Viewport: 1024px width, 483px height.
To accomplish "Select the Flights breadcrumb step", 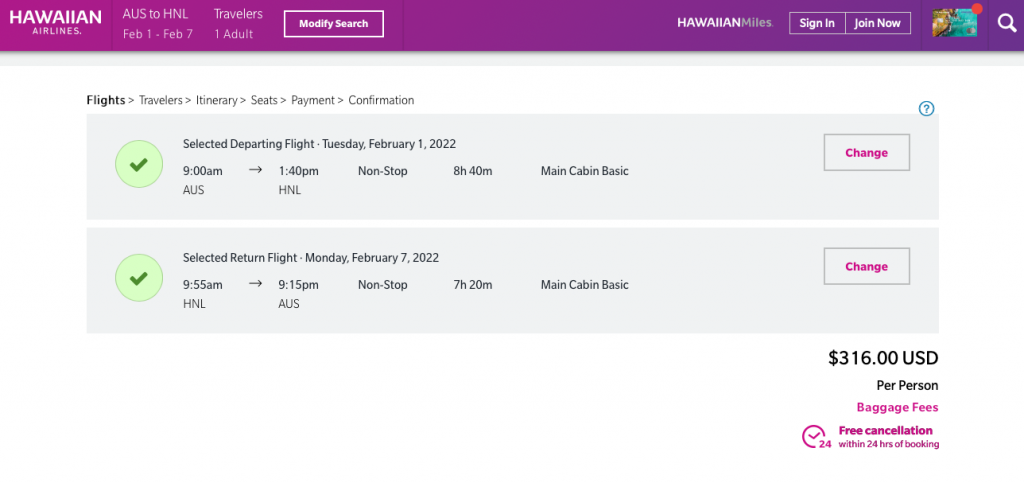I will [x=106, y=100].
